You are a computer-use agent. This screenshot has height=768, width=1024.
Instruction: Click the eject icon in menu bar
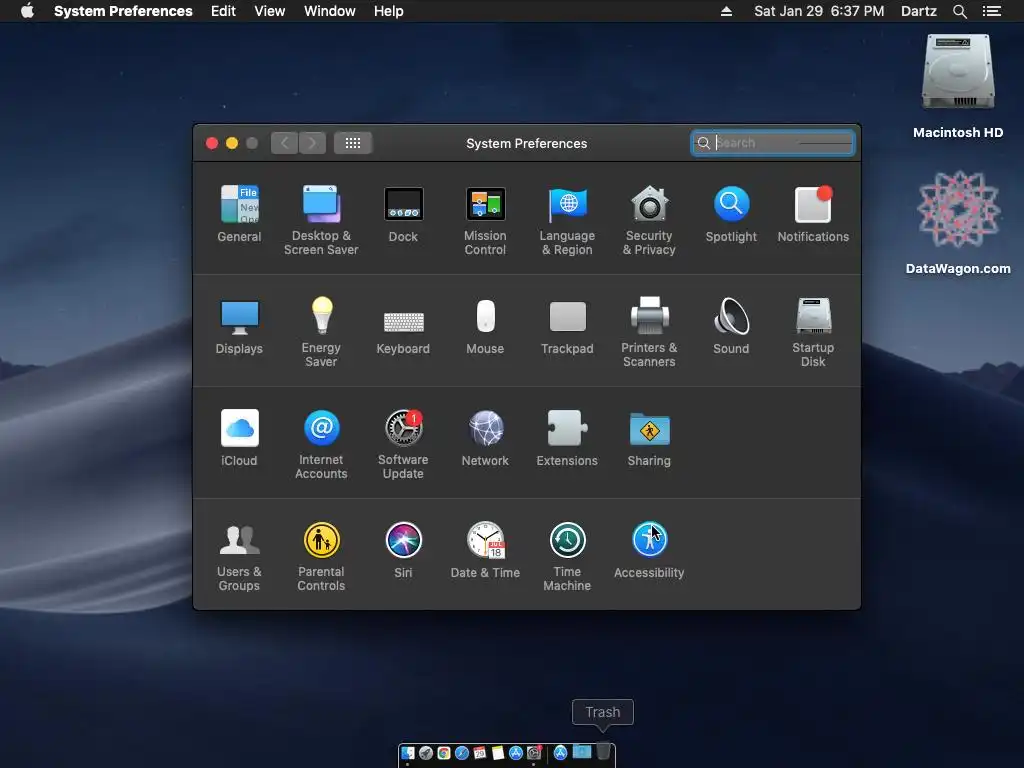(726, 11)
